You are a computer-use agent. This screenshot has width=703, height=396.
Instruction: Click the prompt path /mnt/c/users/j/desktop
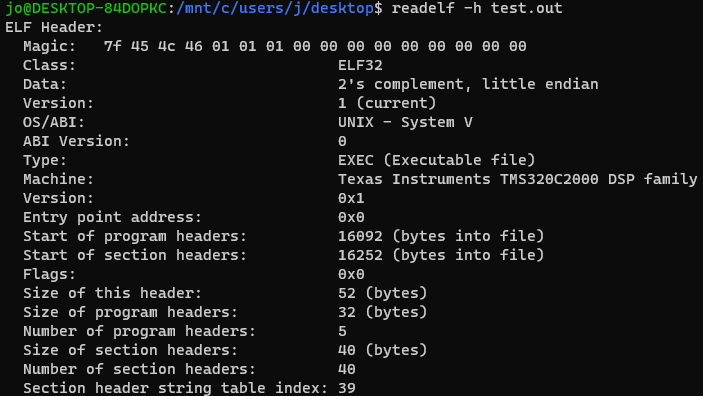pos(275,8)
